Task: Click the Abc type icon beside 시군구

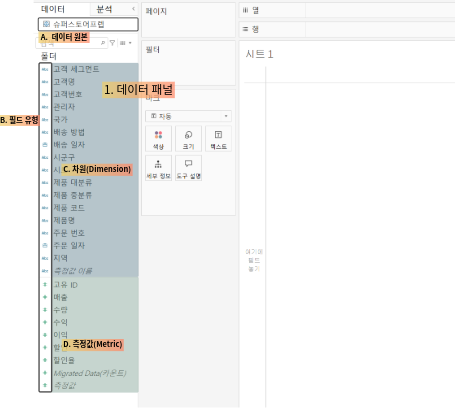Action: coord(45,158)
